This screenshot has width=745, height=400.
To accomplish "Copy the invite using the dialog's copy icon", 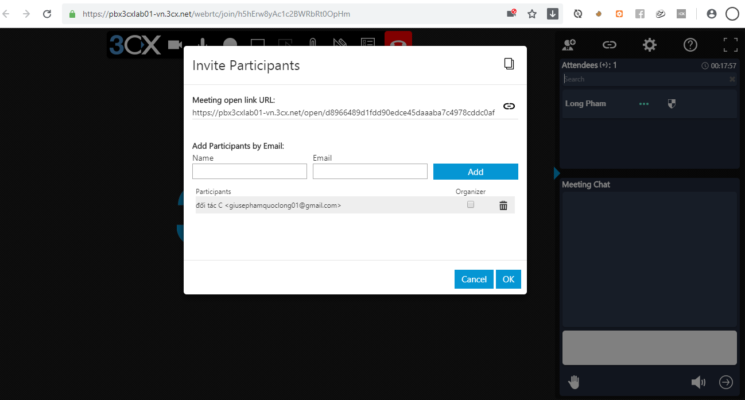I will (508, 64).
